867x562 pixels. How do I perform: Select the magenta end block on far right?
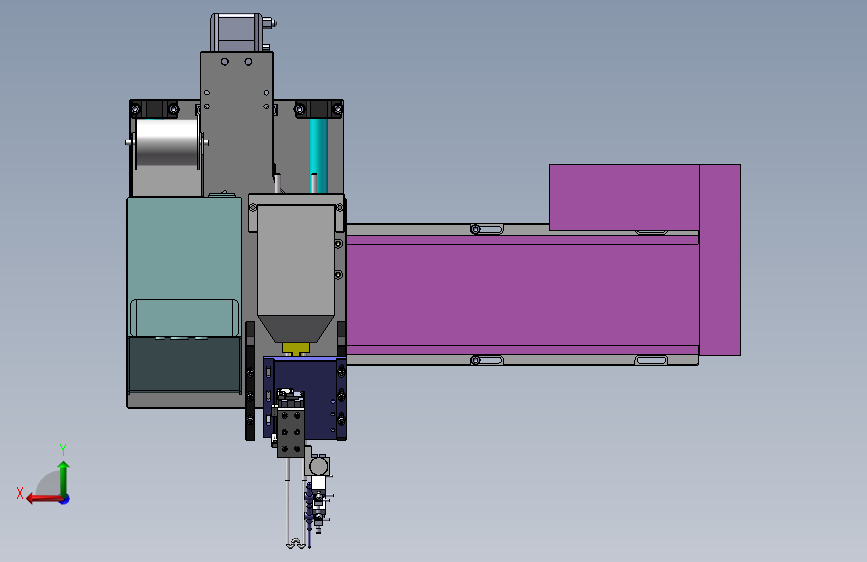pos(720,259)
